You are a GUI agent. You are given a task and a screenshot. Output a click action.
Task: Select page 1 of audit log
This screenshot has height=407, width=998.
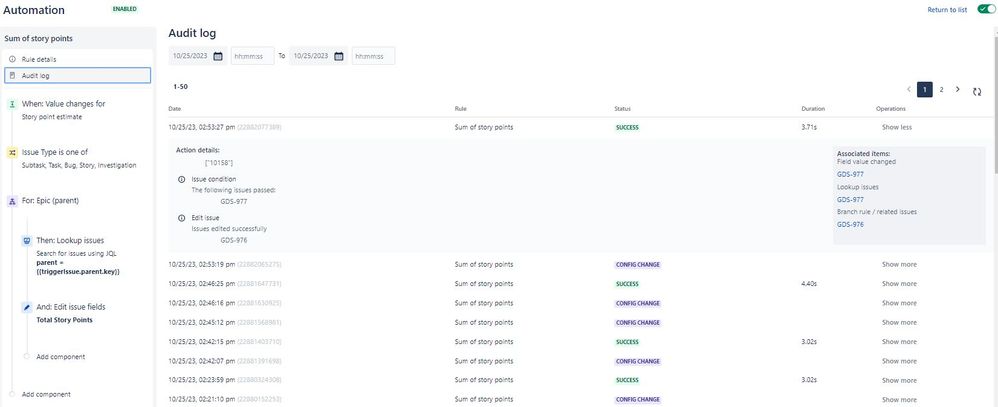click(925, 90)
